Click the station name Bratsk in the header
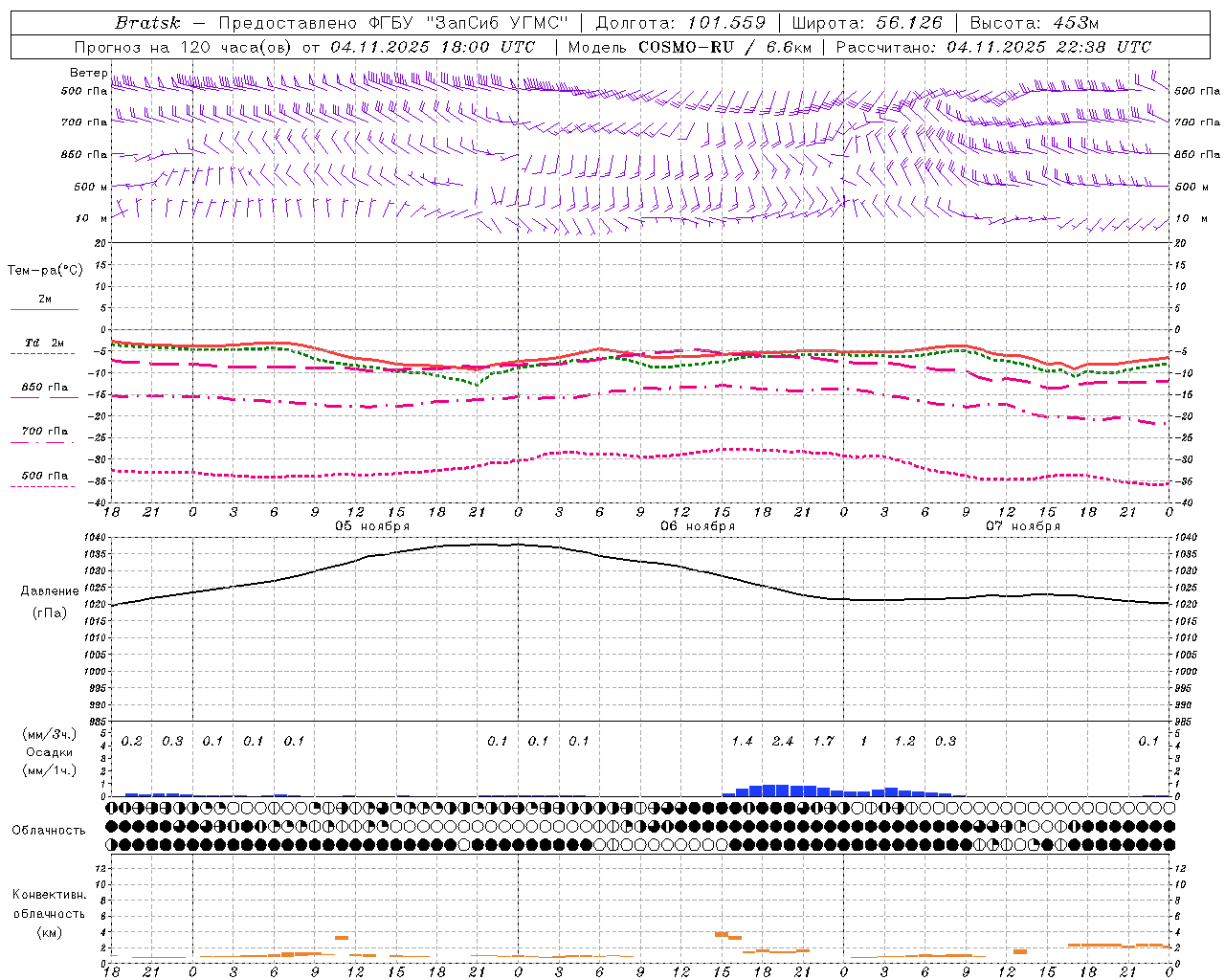1225x980 pixels. click(148, 23)
